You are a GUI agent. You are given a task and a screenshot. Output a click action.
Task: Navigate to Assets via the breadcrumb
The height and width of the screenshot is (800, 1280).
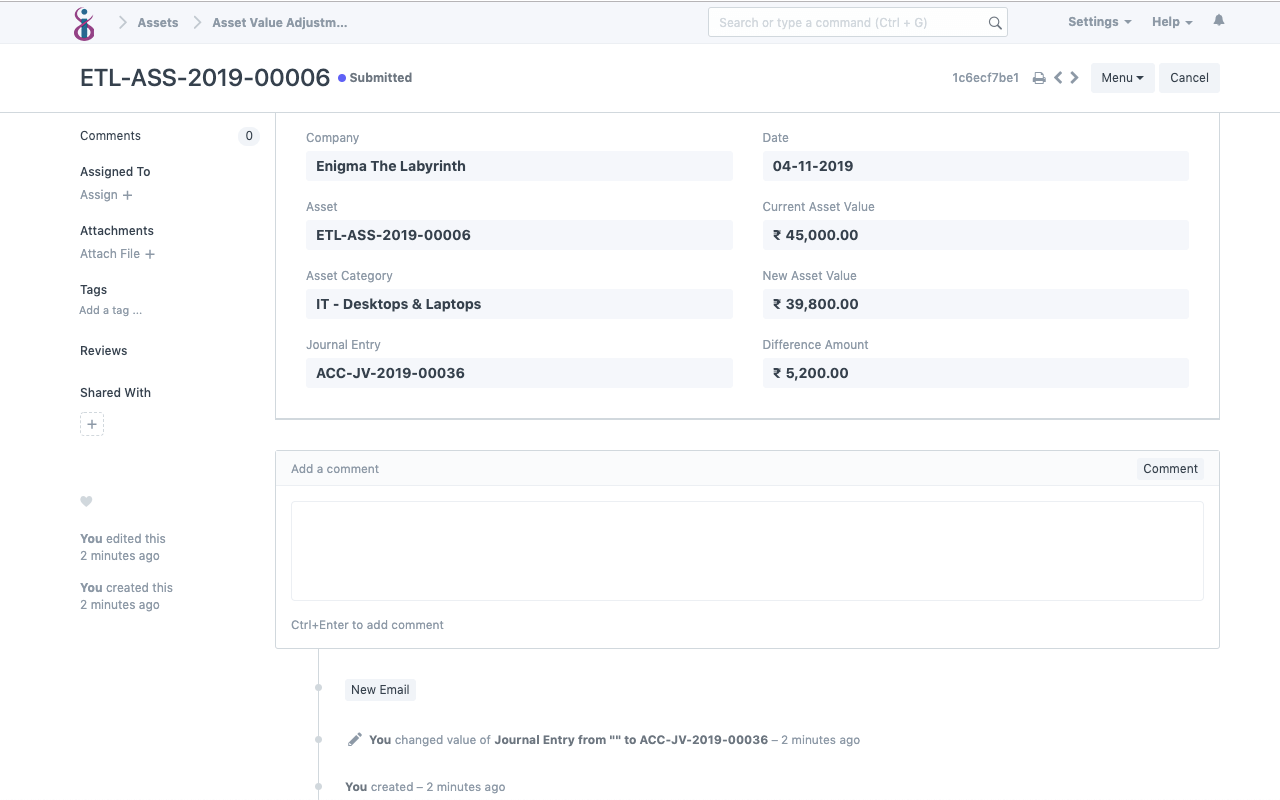(x=157, y=21)
